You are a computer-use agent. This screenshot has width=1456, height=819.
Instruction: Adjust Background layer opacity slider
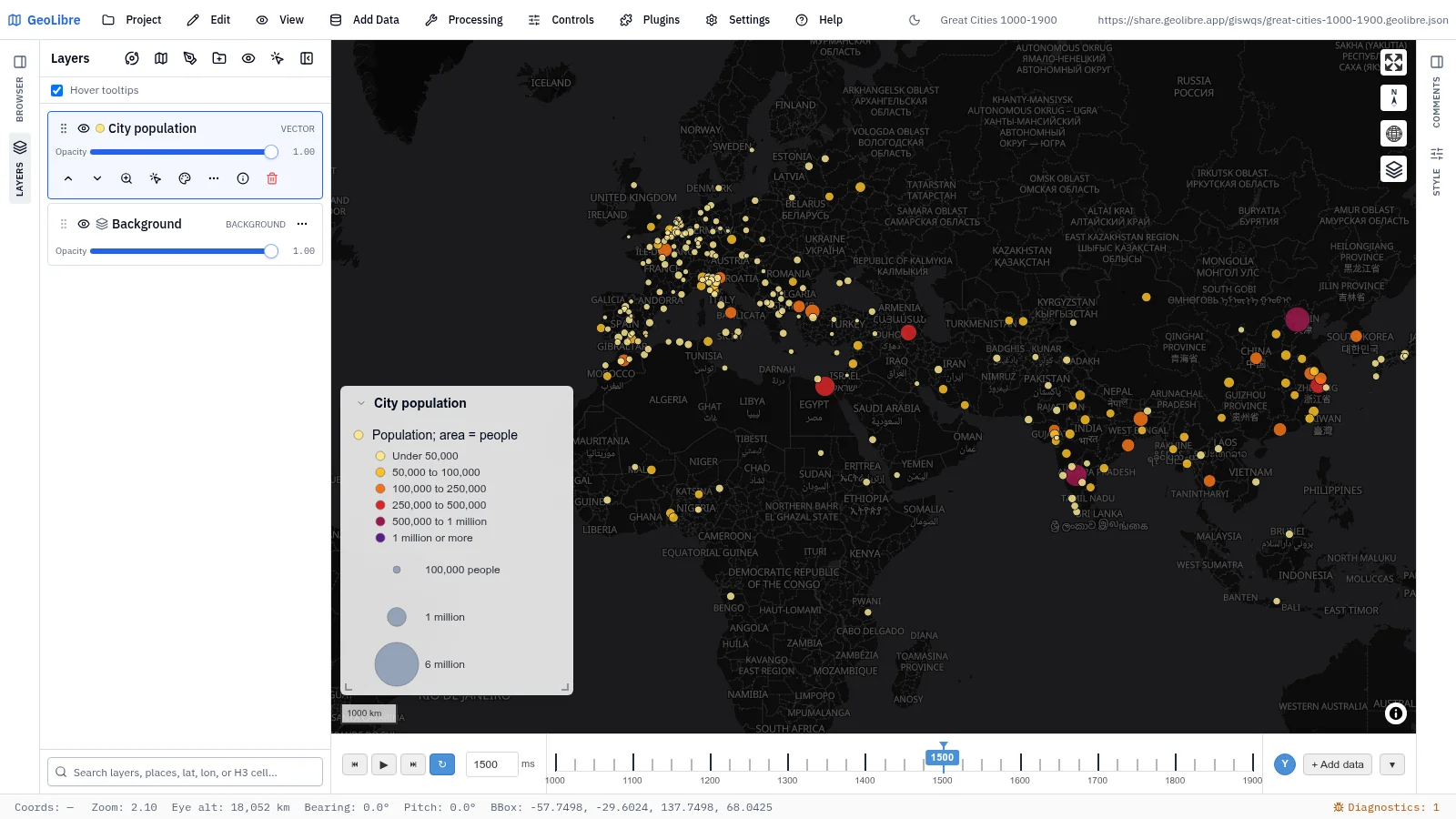click(180, 251)
